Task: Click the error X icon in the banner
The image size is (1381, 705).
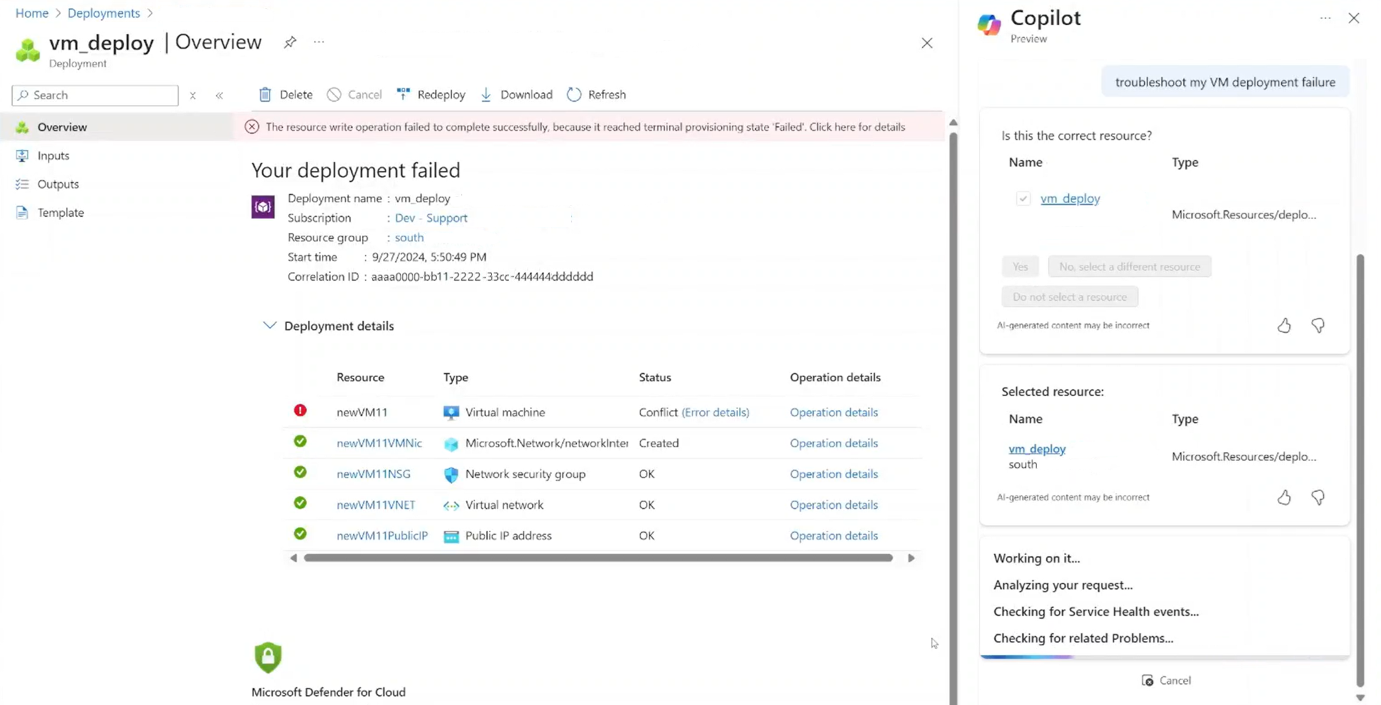Action: tap(252, 127)
